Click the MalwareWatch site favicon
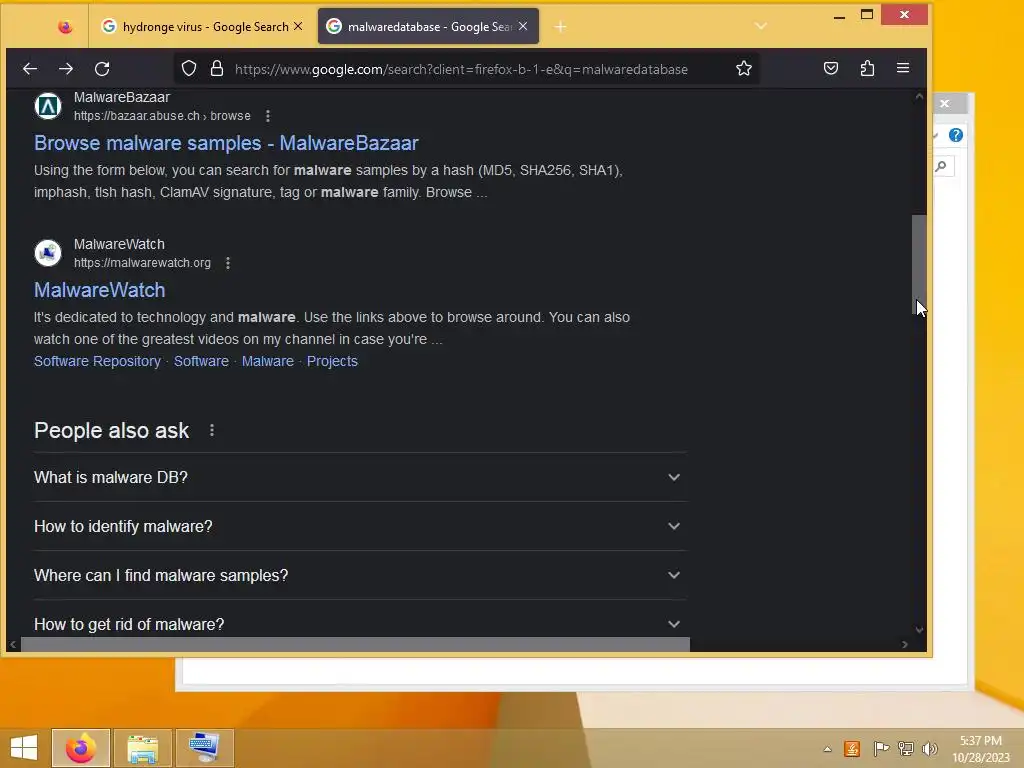This screenshot has width=1024, height=768. click(48, 253)
